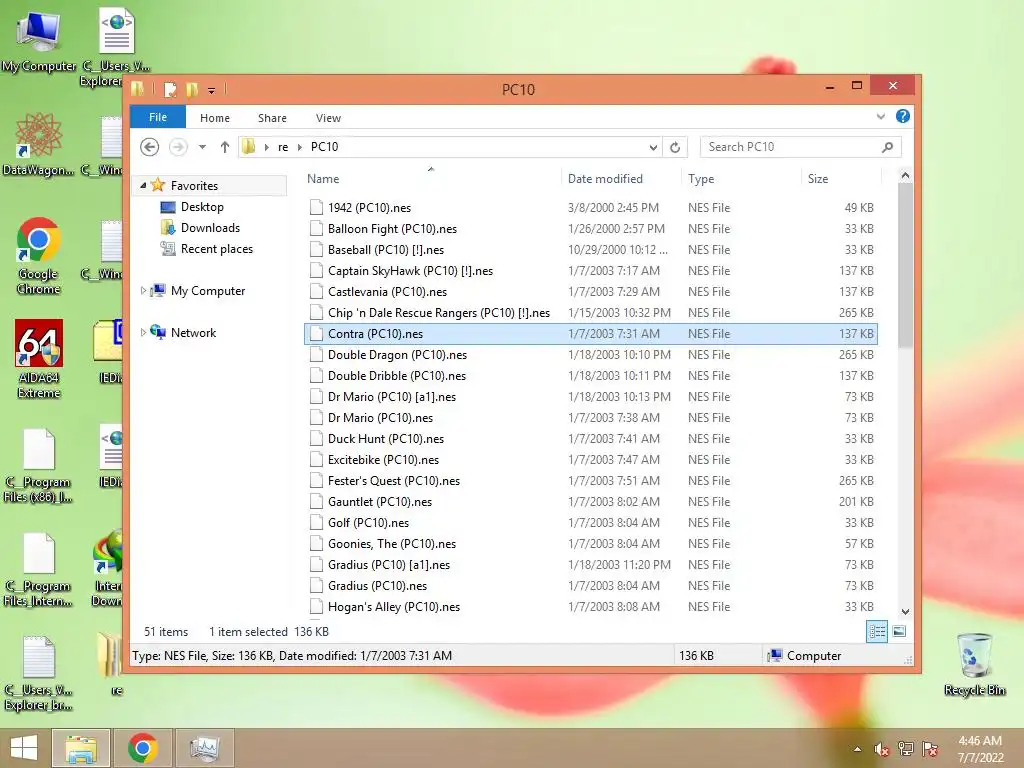Sort by Date modified column header
Screen dimensions: 1024x768
(620, 178)
